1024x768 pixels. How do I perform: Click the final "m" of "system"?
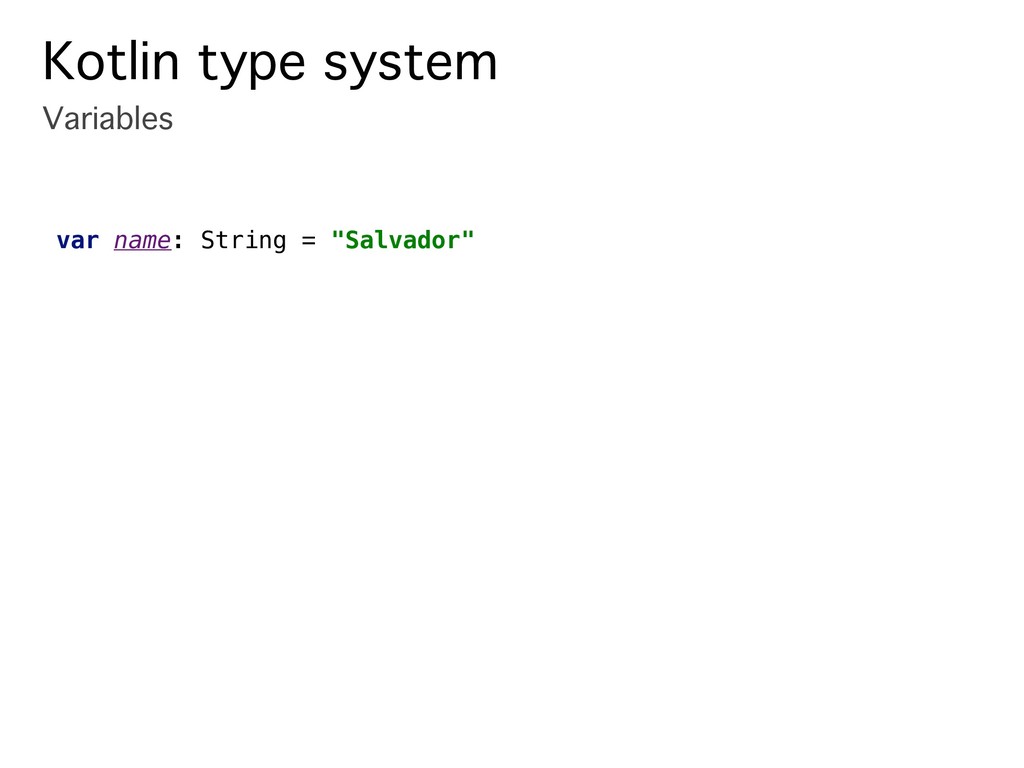click(476, 66)
